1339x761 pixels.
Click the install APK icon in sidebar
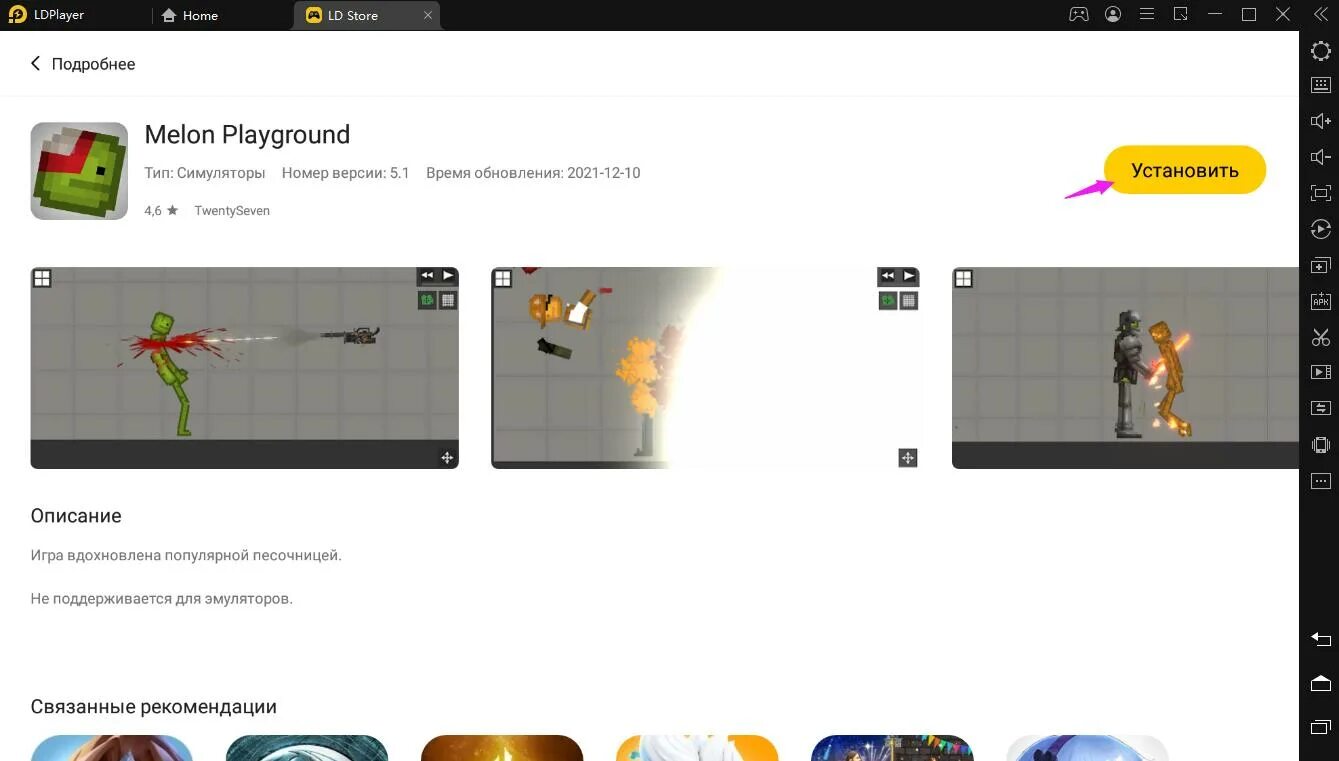pos(1321,301)
